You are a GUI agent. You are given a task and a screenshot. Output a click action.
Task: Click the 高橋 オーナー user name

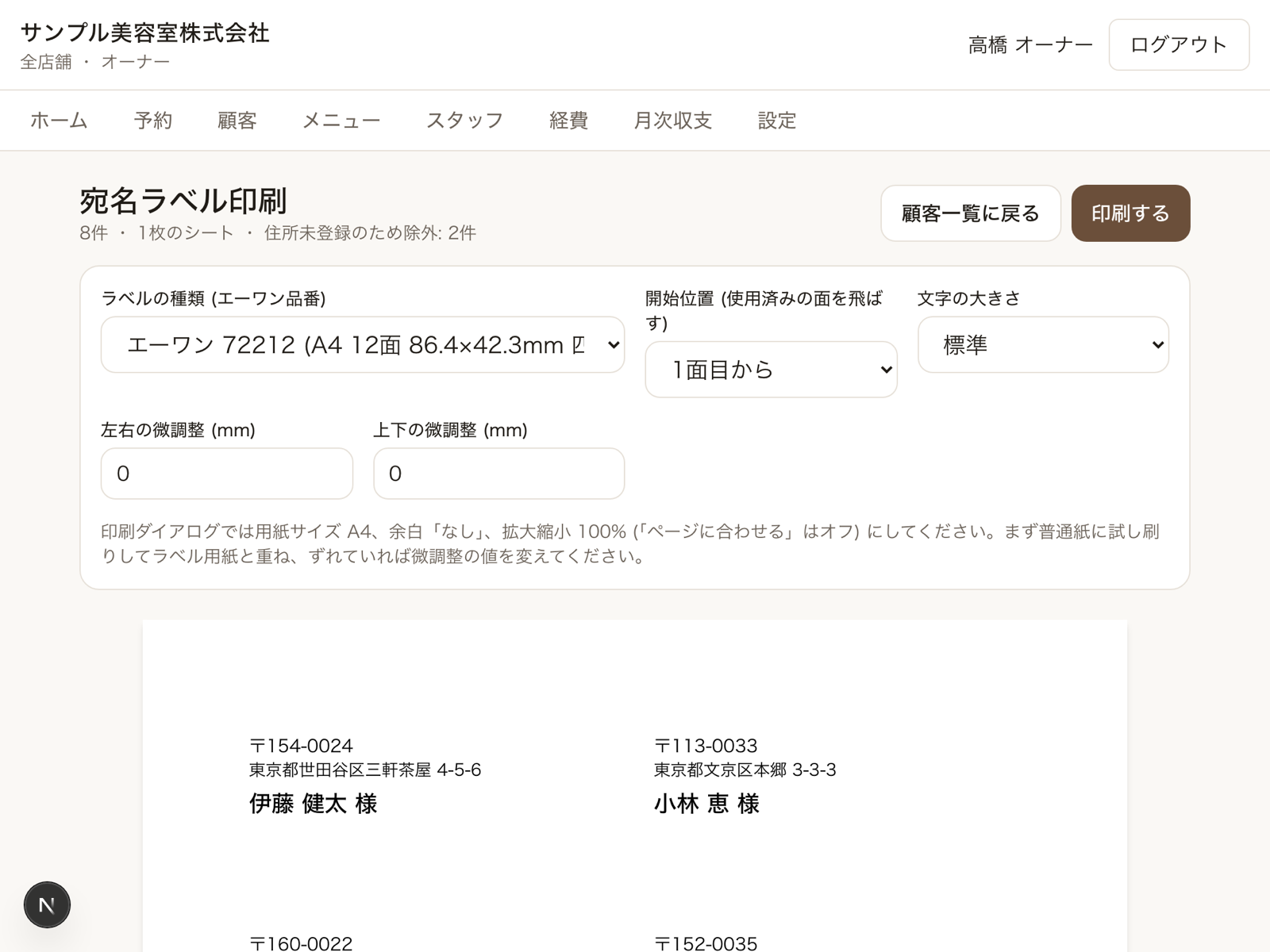pyautogui.click(x=1030, y=45)
